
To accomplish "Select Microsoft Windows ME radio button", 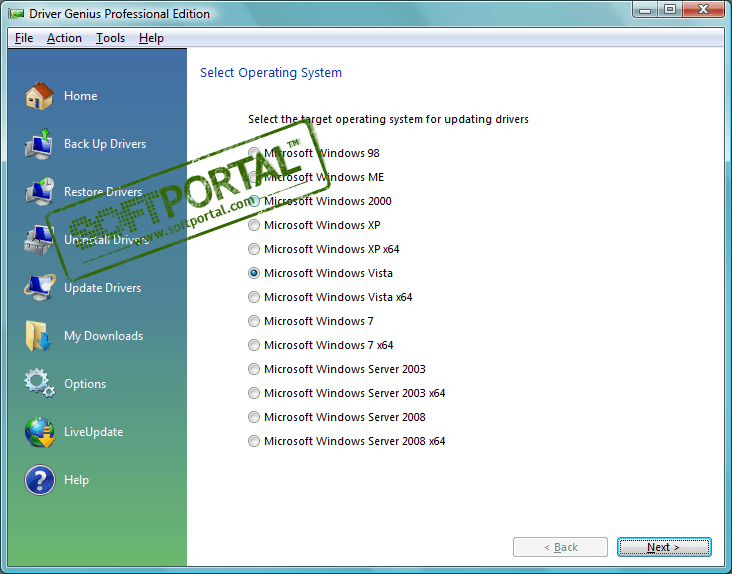I will (254, 177).
